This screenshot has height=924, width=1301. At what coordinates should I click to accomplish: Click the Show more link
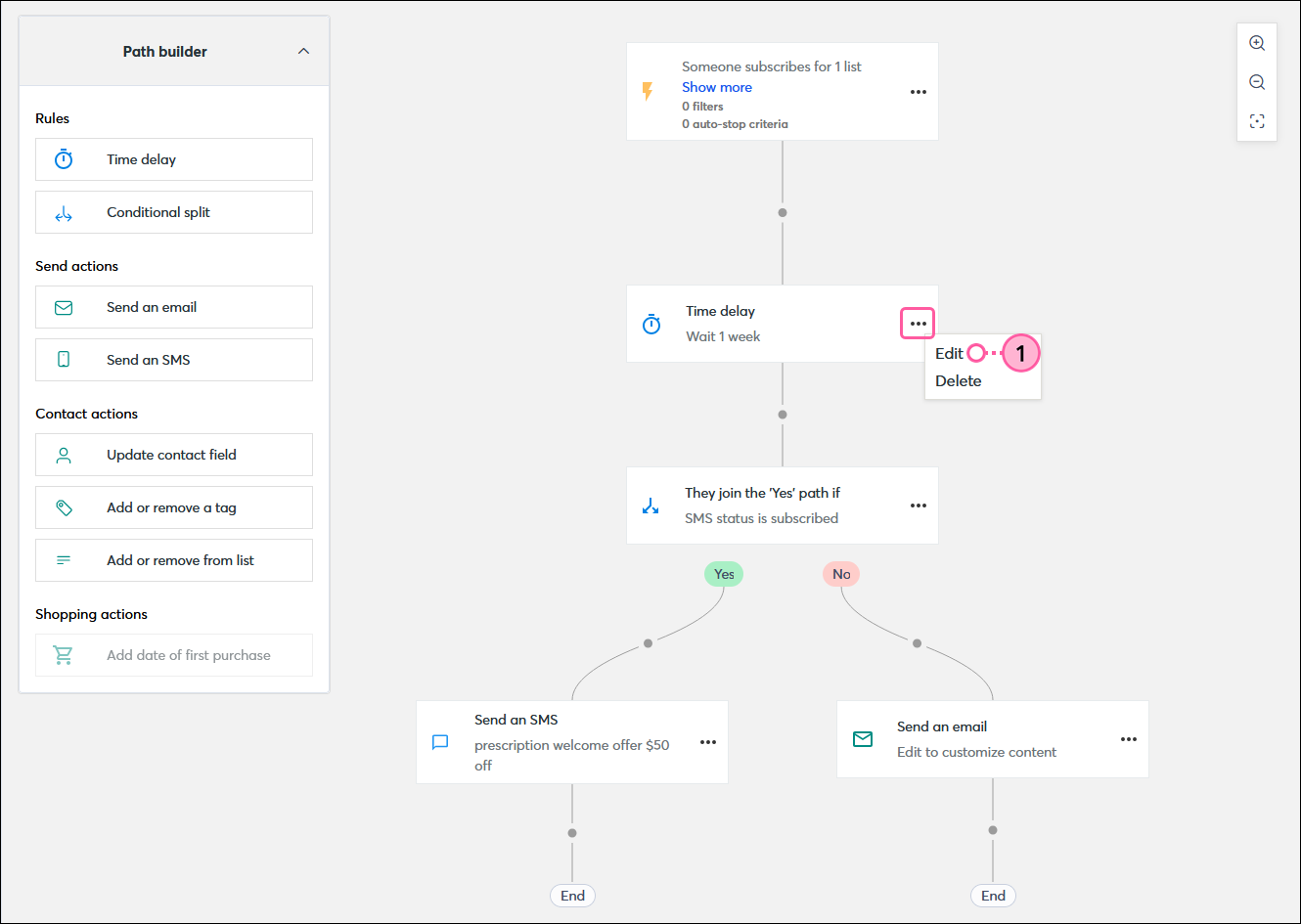click(x=717, y=87)
